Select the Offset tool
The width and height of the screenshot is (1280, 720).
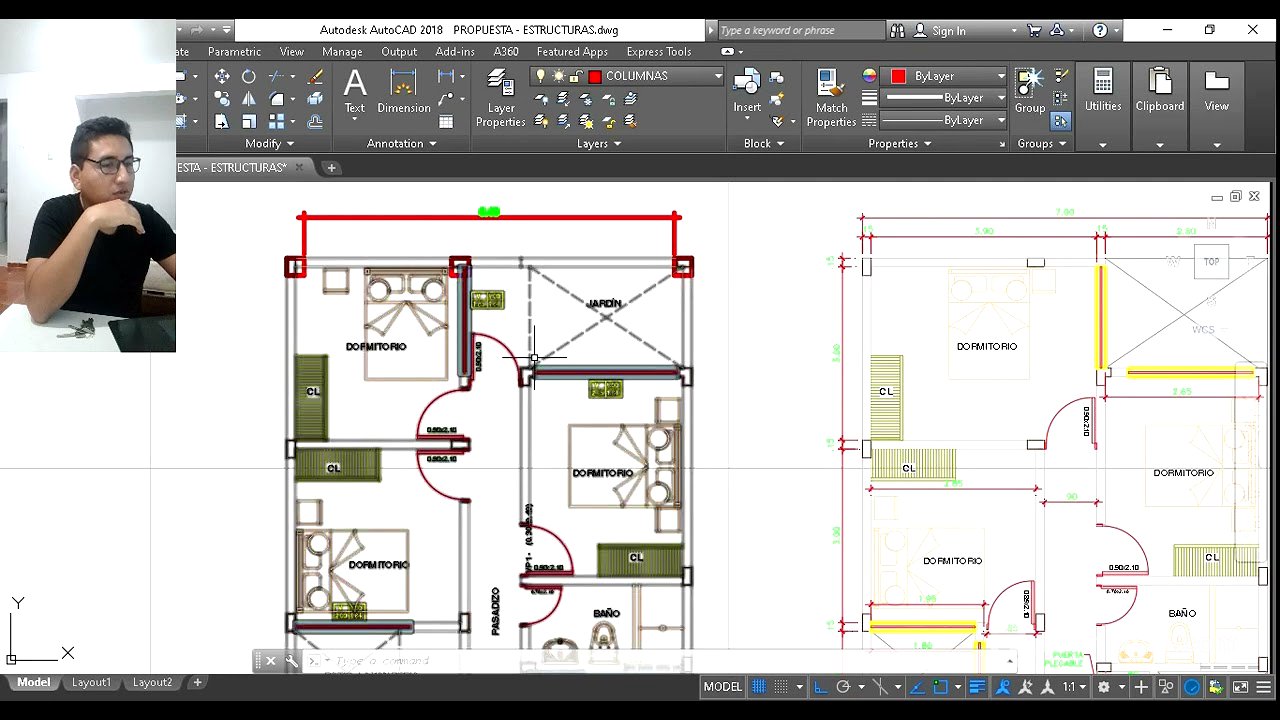click(315, 122)
